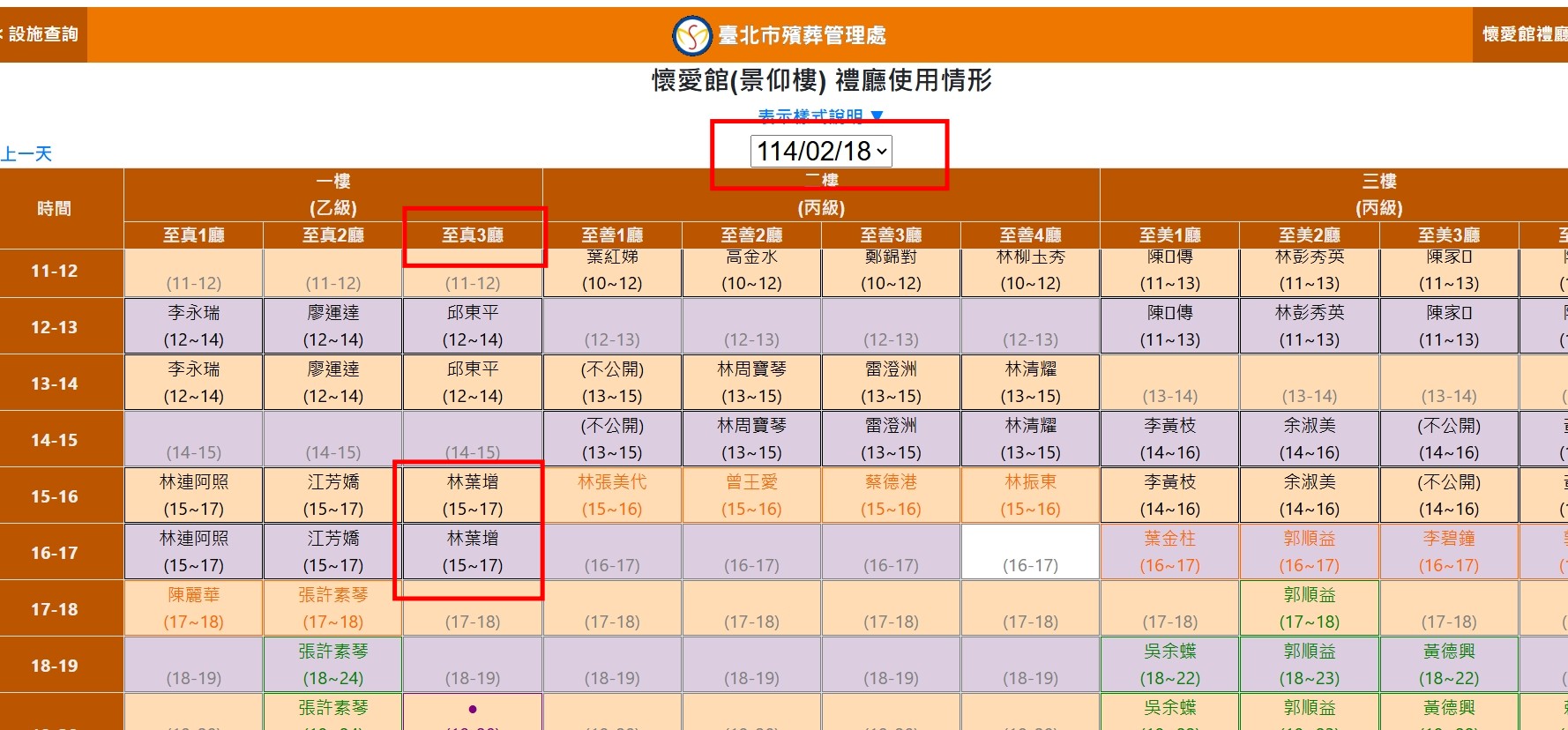Expand the 表示樣式說明 legend
This screenshot has width=1568, height=730.
820,115
